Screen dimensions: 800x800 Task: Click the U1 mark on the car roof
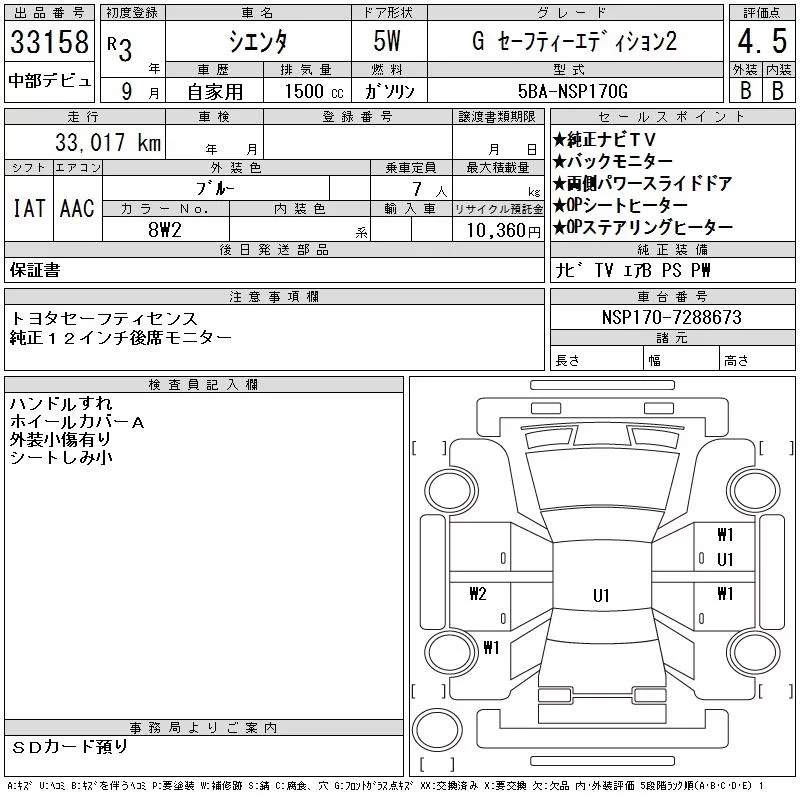point(602,595)
